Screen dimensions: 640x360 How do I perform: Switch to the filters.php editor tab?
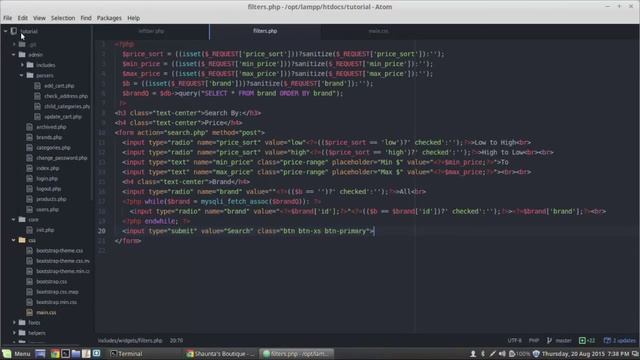[x=265, y=31]
